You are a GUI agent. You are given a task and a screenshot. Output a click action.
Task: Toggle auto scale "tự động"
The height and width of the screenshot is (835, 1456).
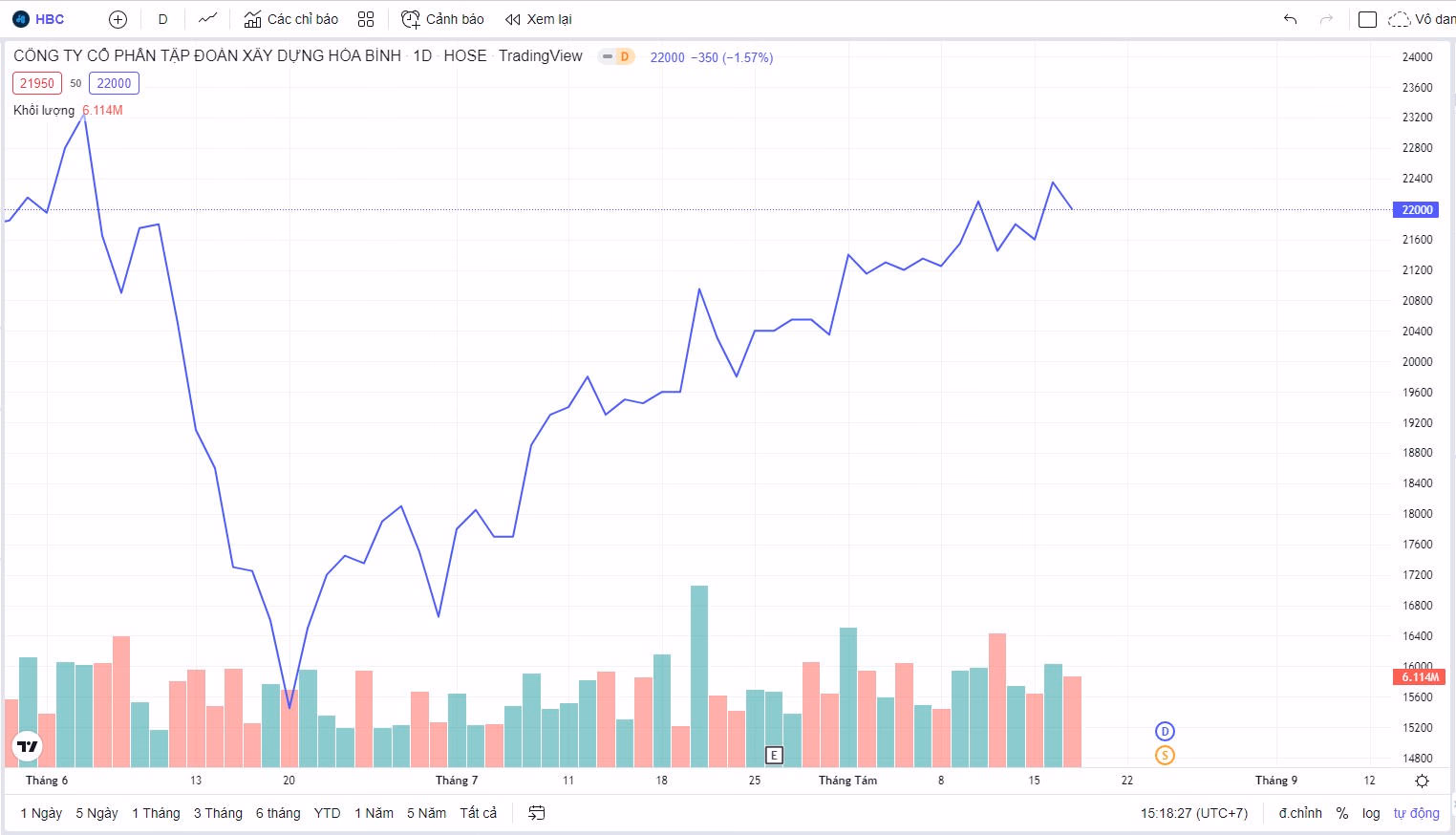point(1416,813)
